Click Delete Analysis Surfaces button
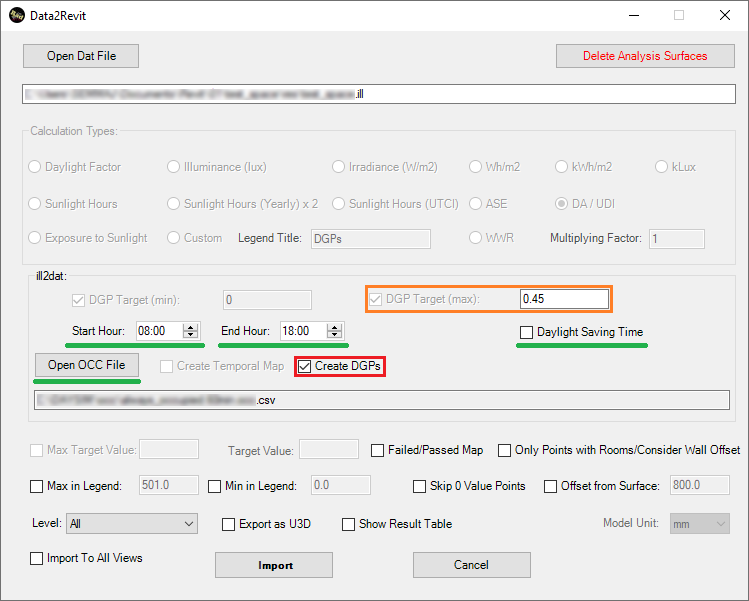 coord(645,56)
